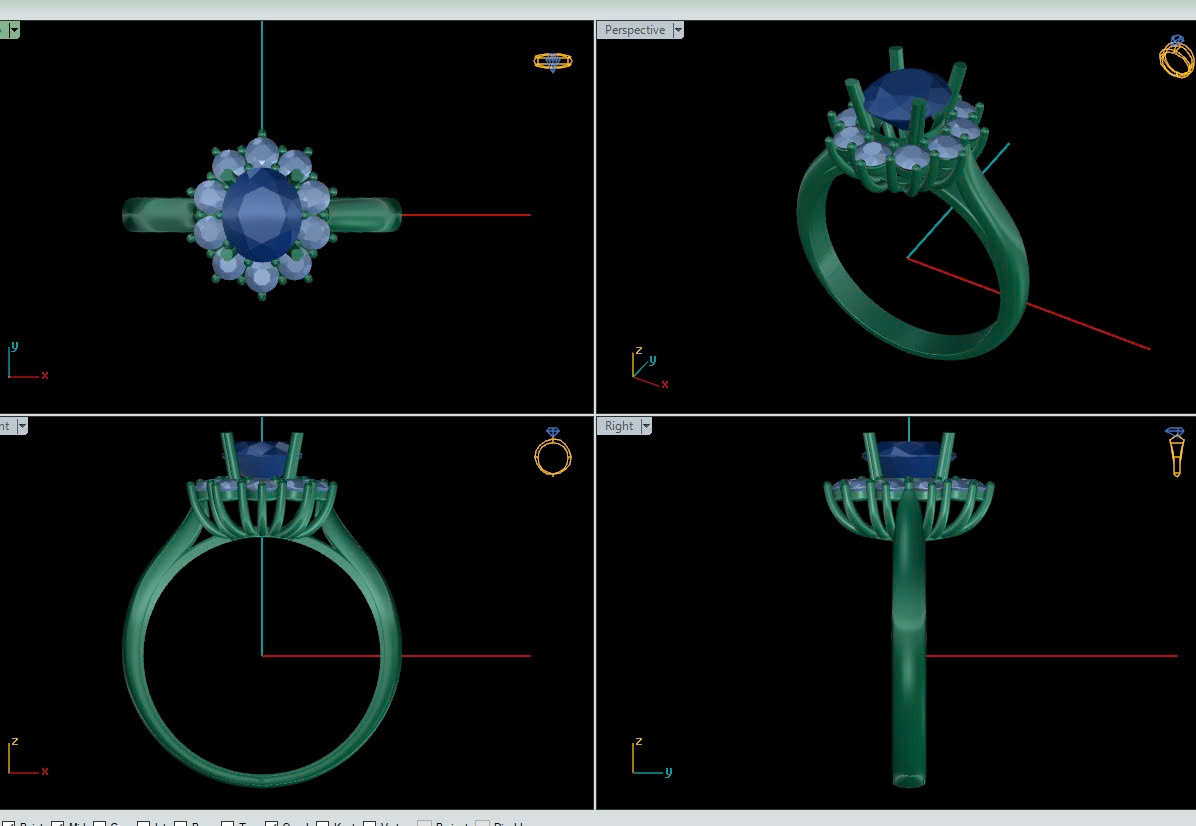1196x826 pixels.
Task: Select the blue oval center stone in Top view
Action: [x=261, y=213]
